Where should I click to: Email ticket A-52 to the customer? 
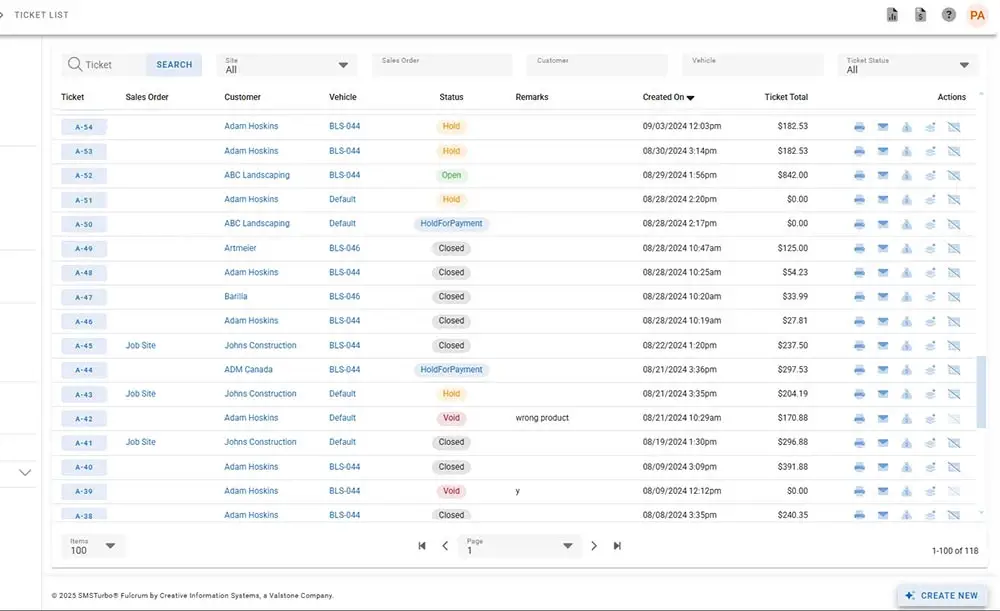(883, 175)
